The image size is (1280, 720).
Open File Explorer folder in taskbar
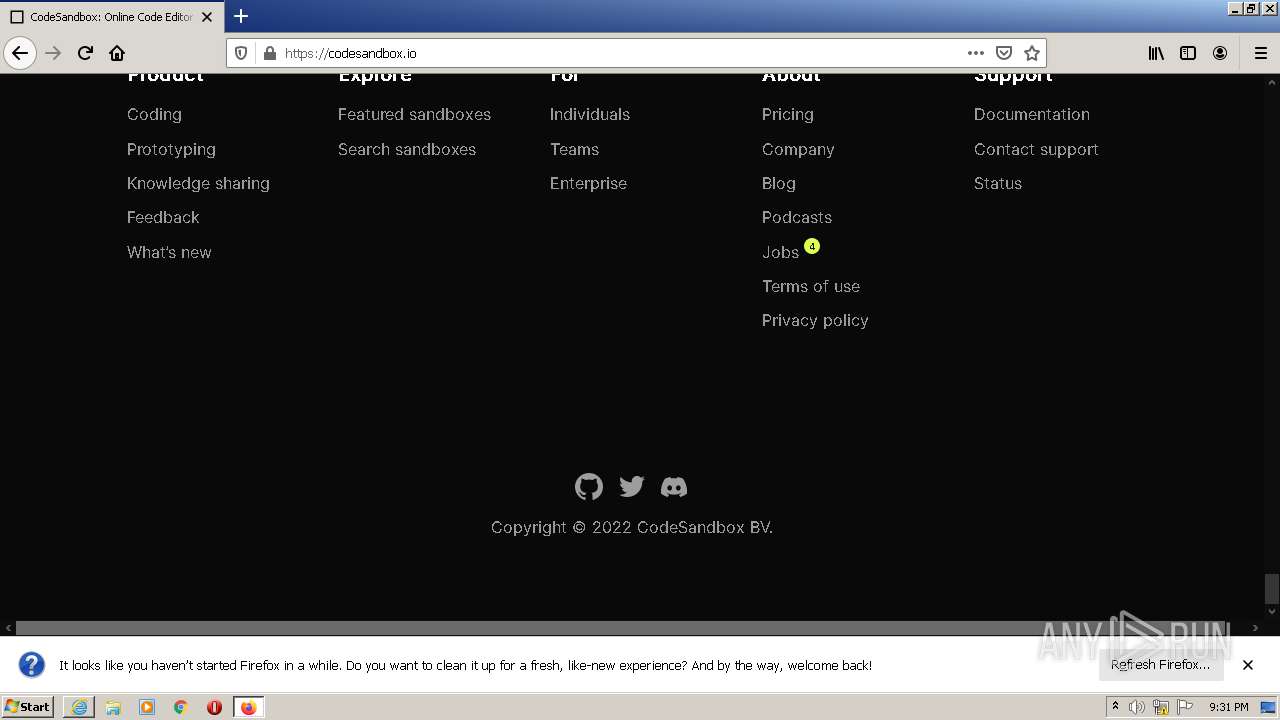coord(113,707)
